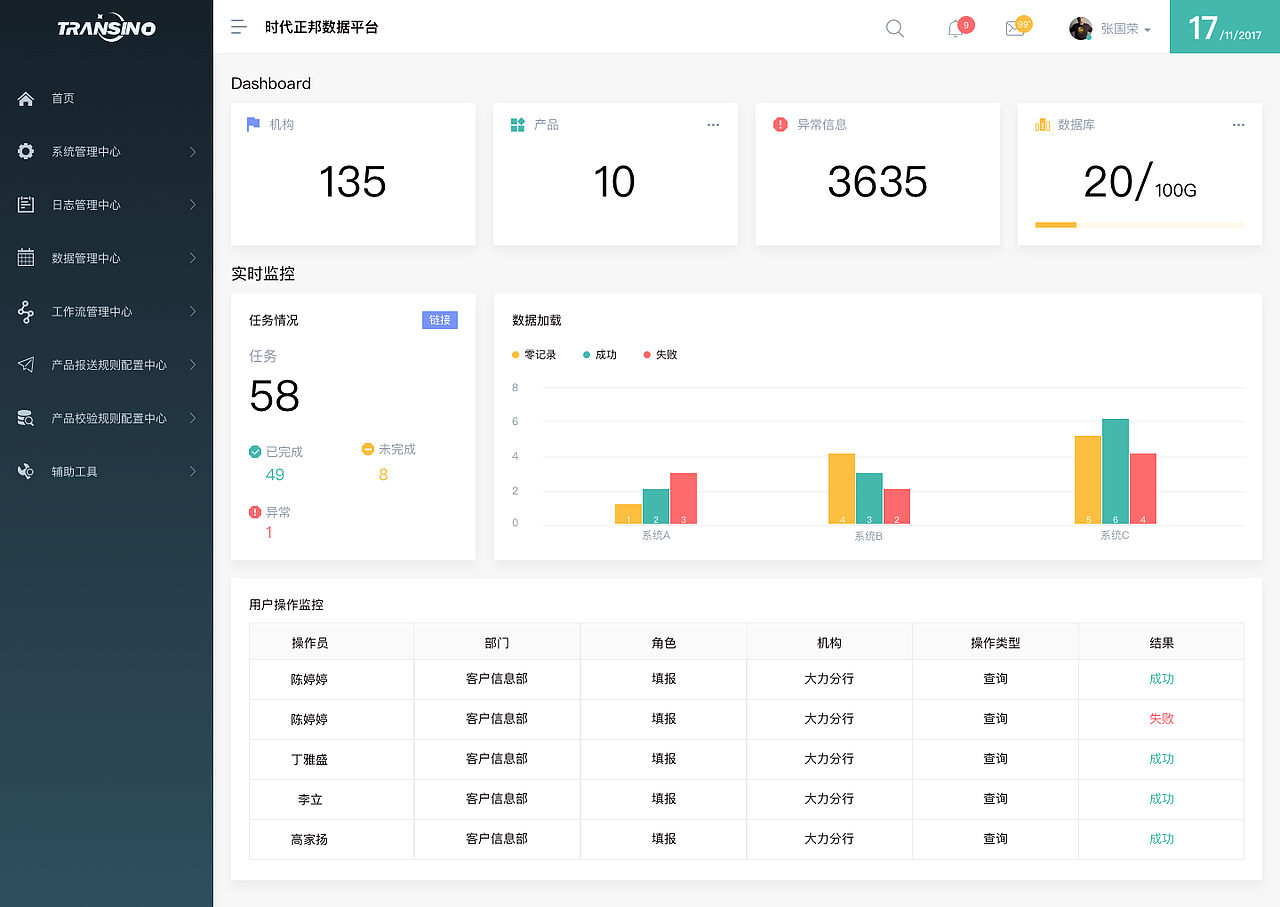Click the 链接 button in 任务情况 panel
Viewport: 1280px width, 907px height.
point(440,320)
